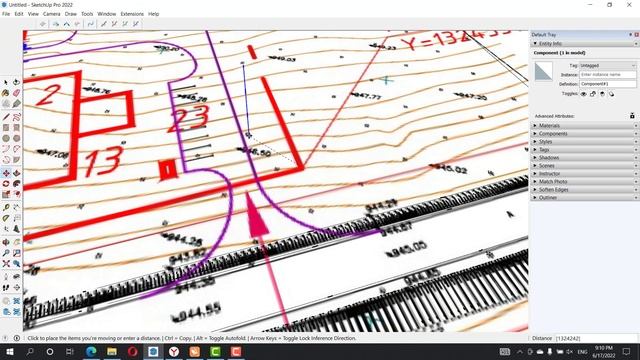640x360 pixels.
Task: Click the Advanced Attributes toggle icon
Action: [x=632, y=116]
